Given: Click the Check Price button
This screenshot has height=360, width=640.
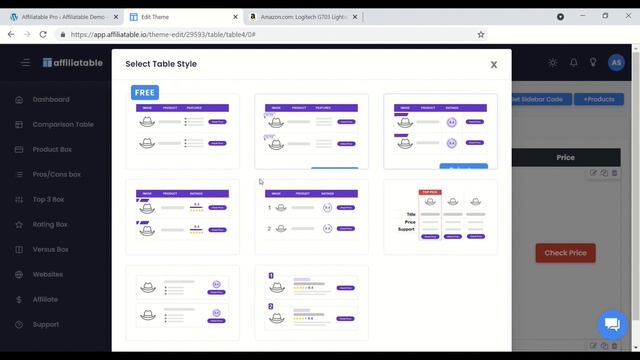Looking at the screenshot, I should click(x=566, y=253).
